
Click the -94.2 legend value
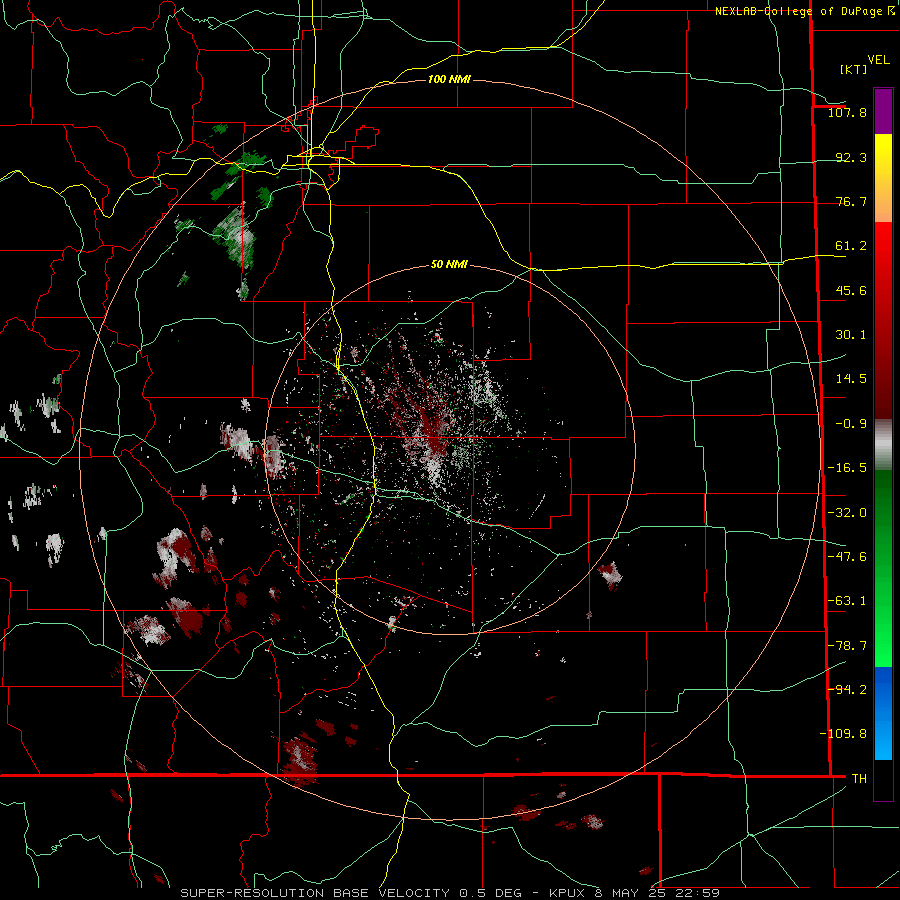coord(847,689)
